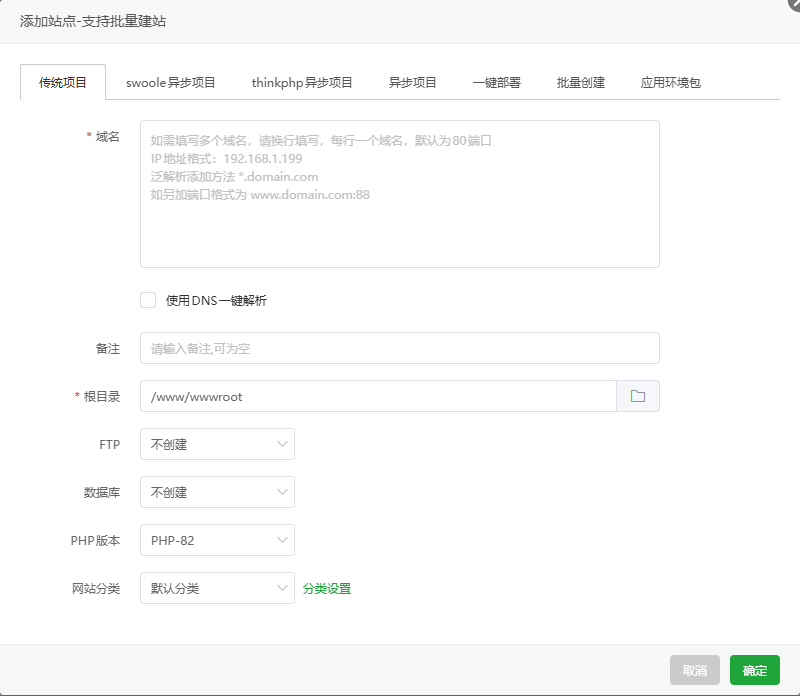Viewport: 800px width, 696px height.
Task: Expand the FTP dropdown
Action: coord(217,444)
